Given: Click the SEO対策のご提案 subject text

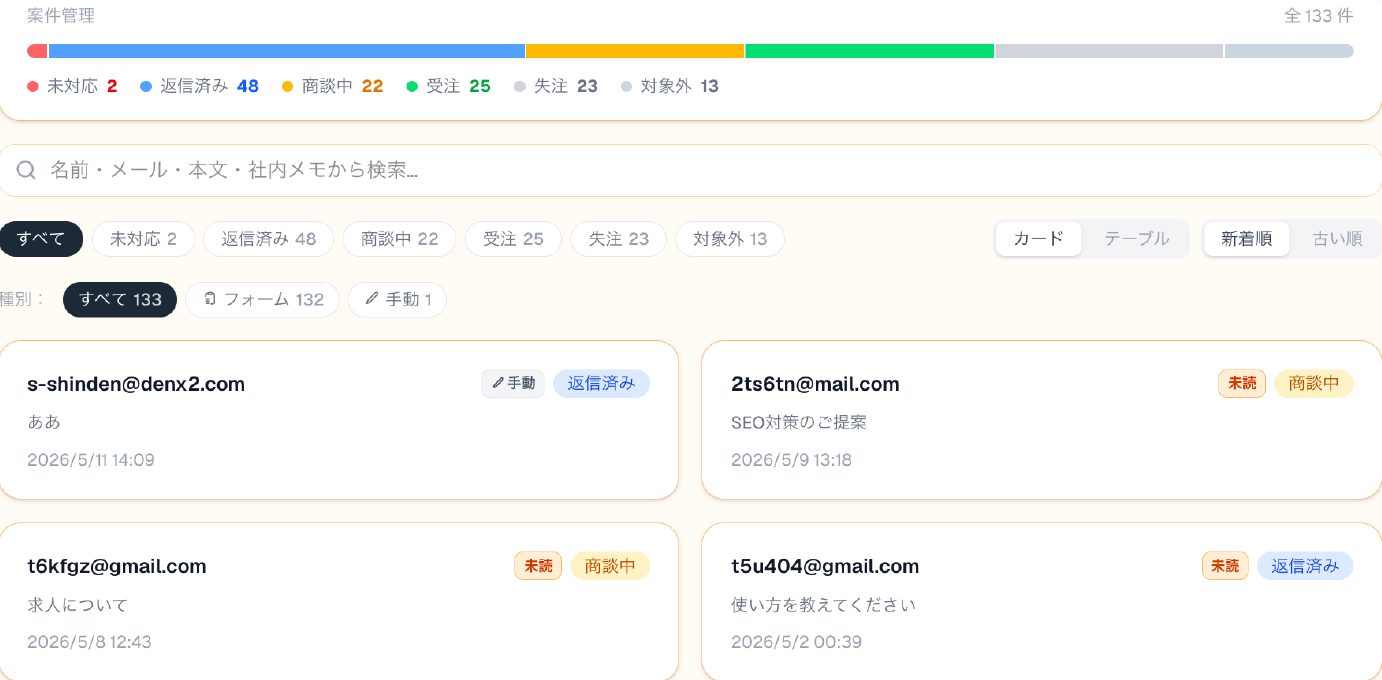Looking at the screenshot, I should tap(799, 422).
